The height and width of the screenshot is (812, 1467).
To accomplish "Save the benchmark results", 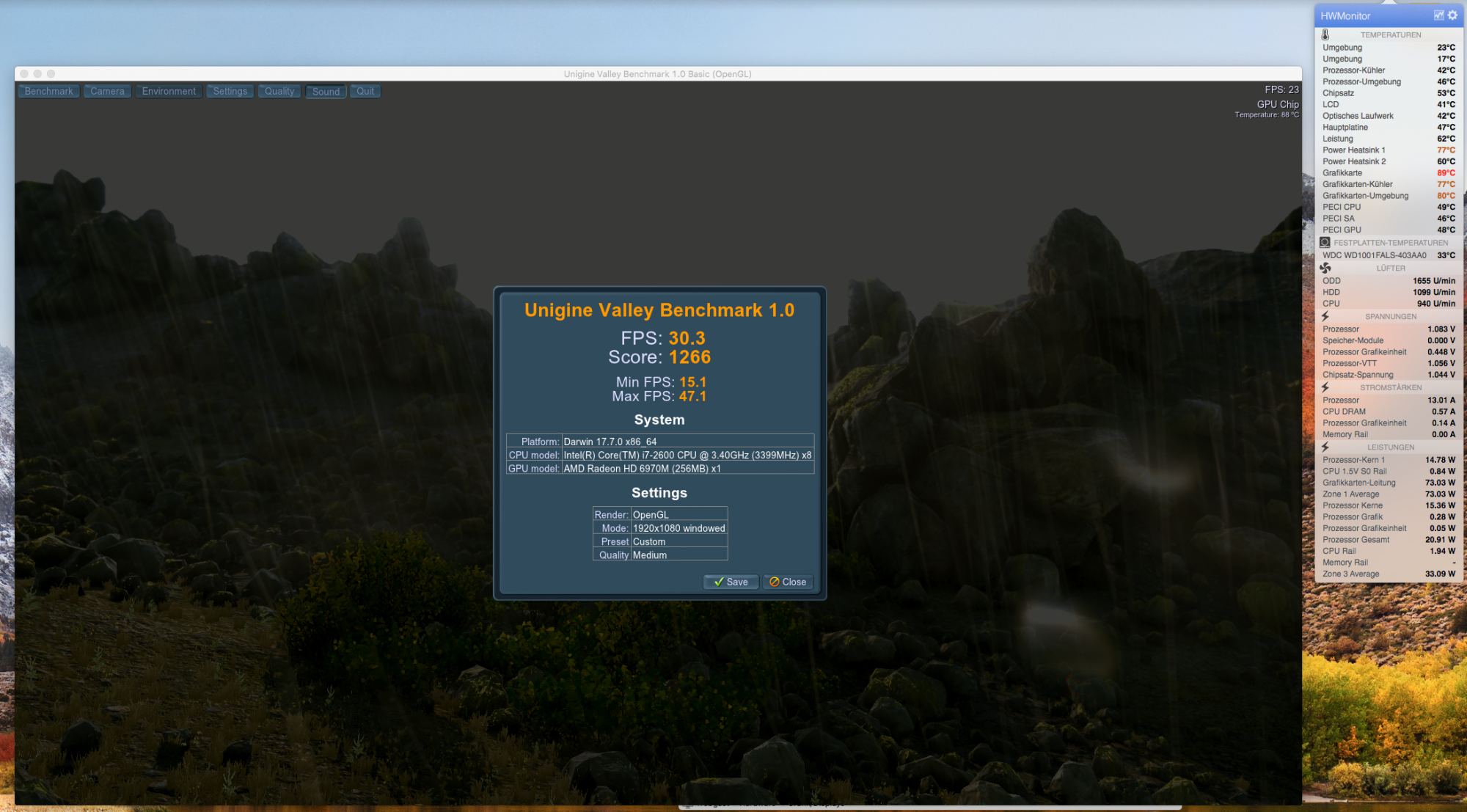I will click(731, 582).
